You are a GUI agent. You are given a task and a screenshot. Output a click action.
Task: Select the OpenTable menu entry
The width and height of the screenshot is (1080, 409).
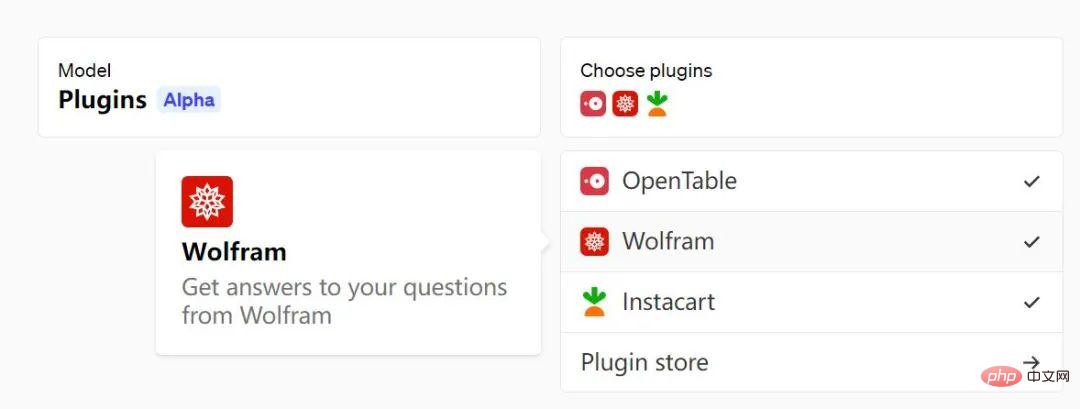811,181
